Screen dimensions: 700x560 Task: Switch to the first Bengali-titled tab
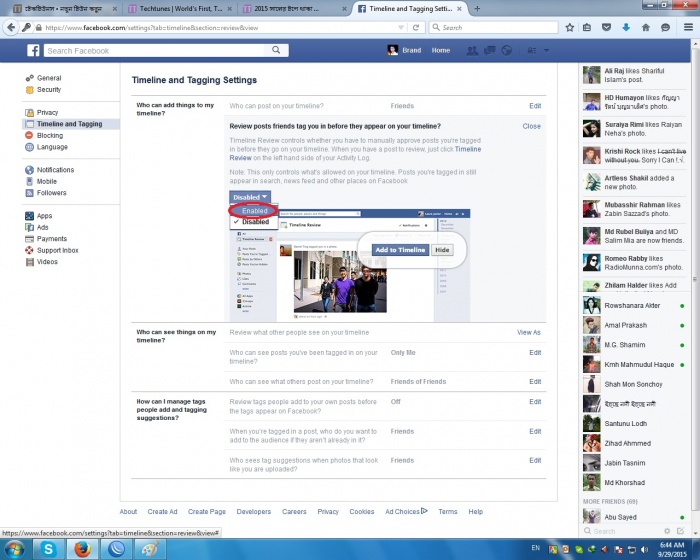(x=64, y=8)
